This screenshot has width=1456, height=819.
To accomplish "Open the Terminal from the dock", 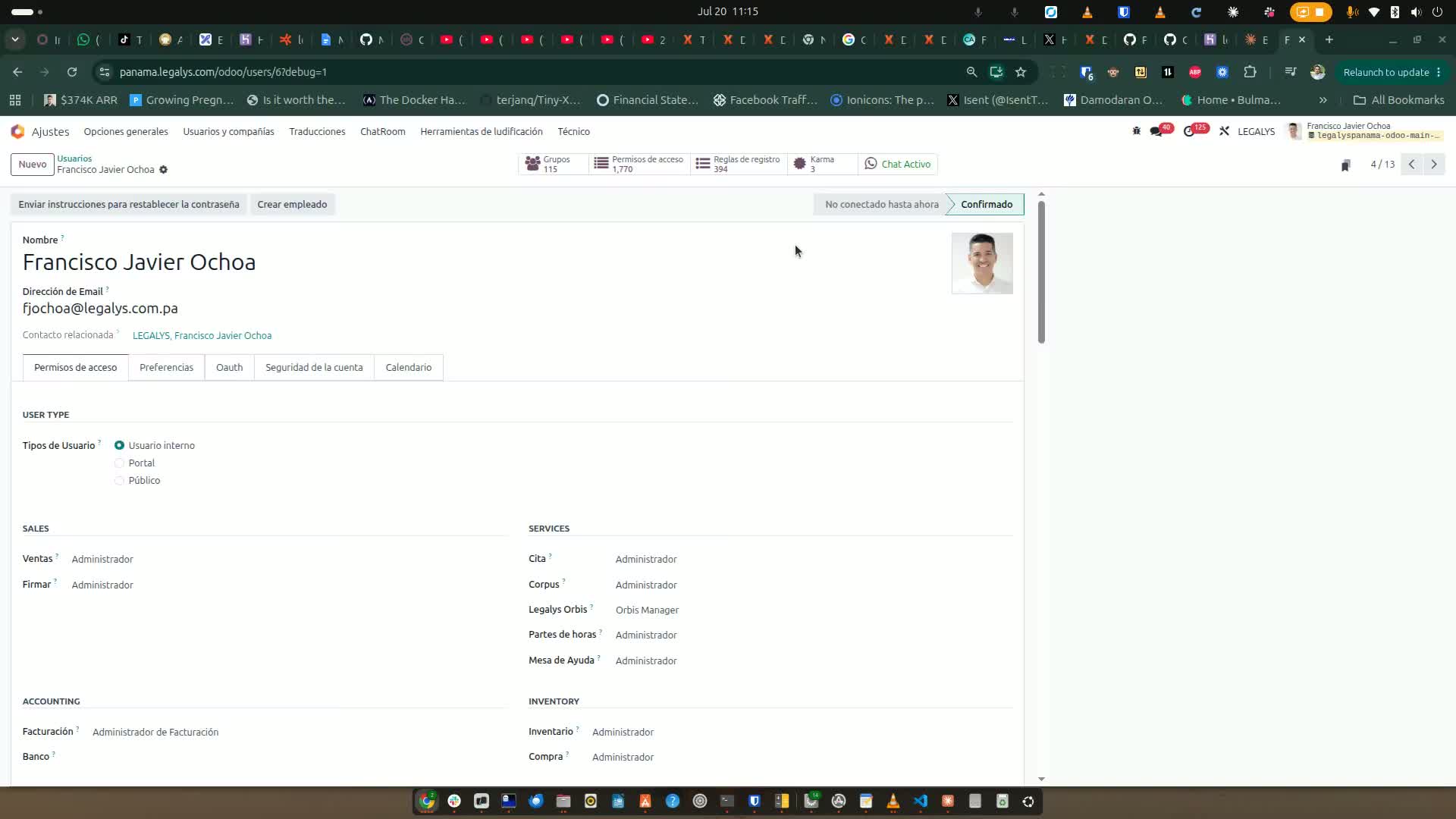I will (727, 801).
